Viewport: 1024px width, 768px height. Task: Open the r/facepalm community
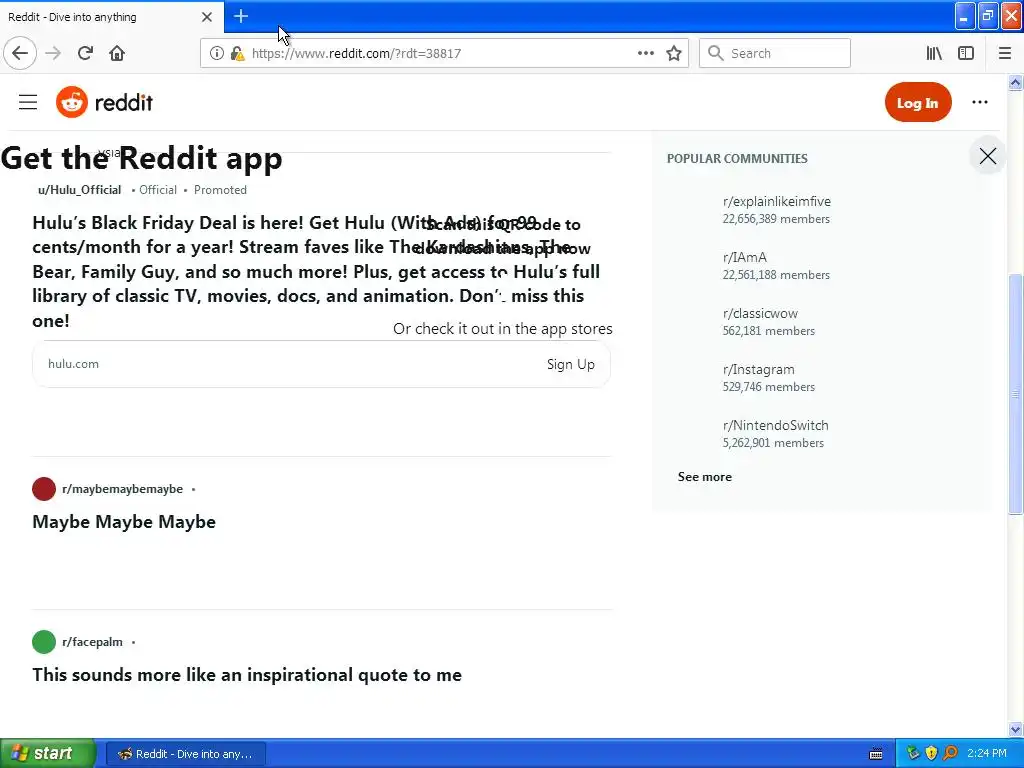click(92, 642)
